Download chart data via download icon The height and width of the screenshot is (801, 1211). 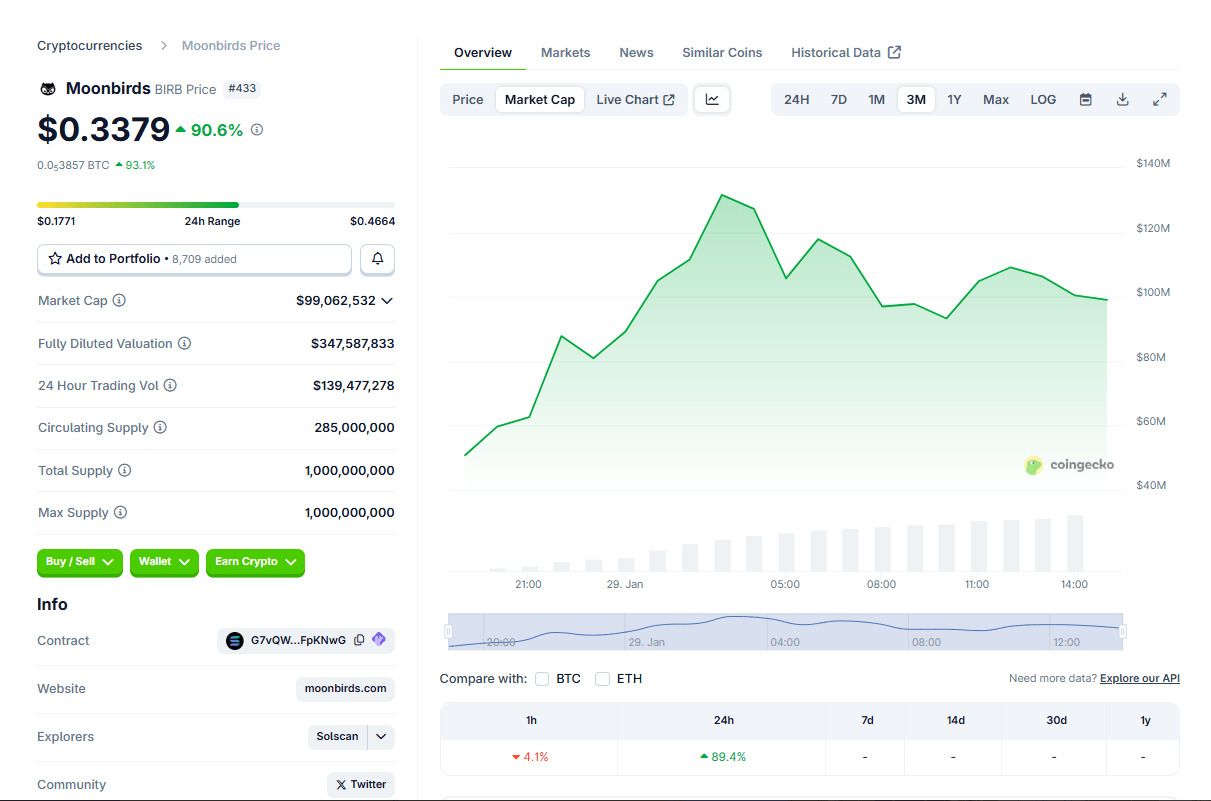click(x=1122, y=99)
